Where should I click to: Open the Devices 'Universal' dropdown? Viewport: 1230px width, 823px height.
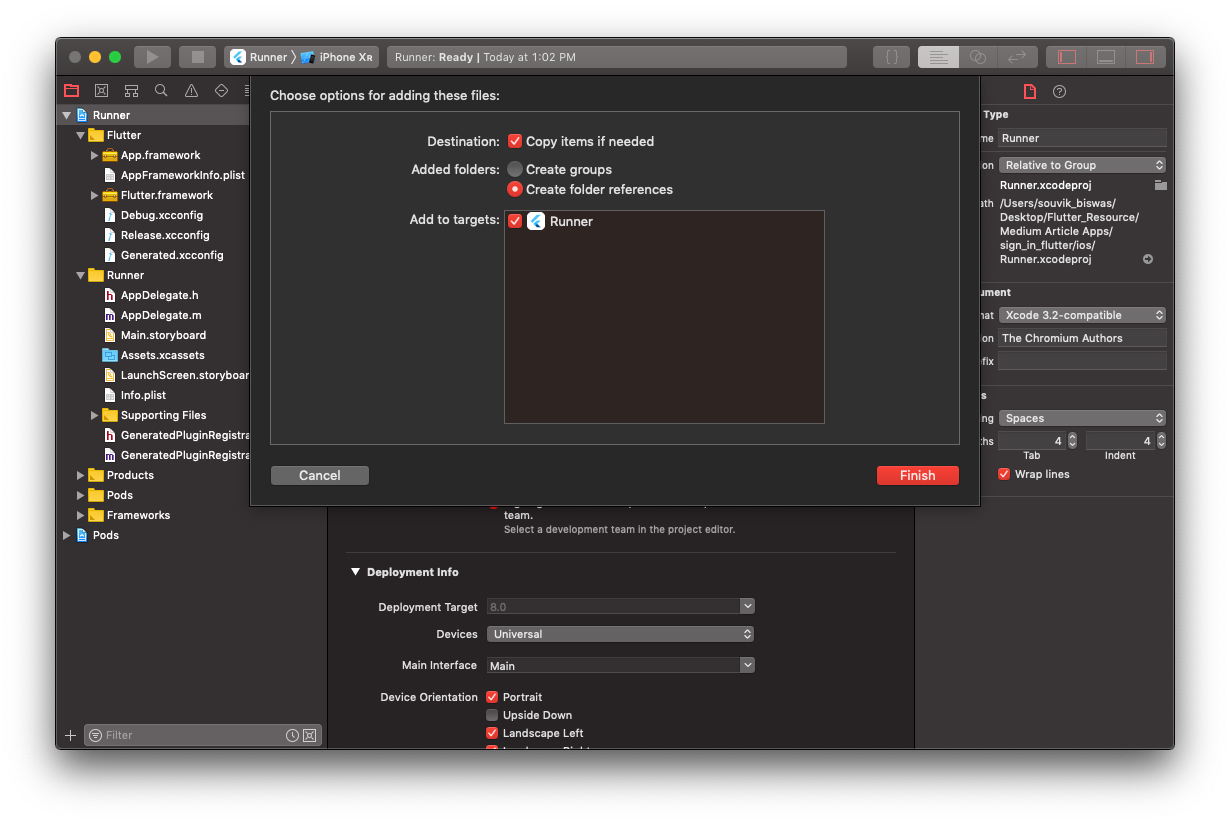620,634
